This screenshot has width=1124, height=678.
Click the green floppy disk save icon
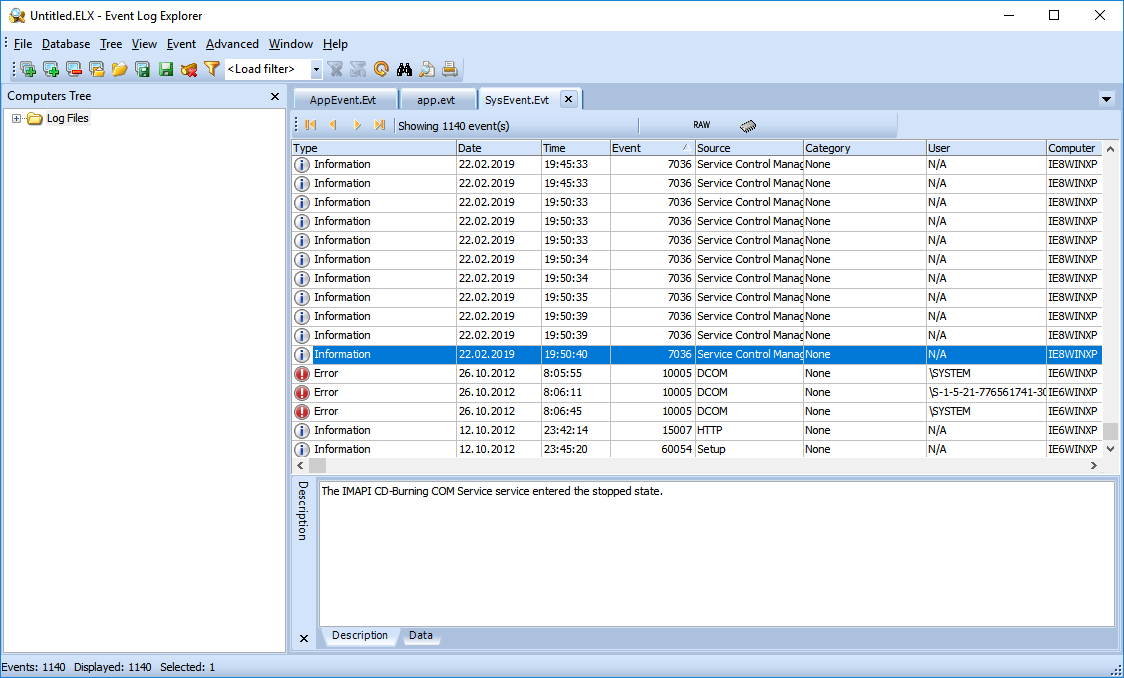click(x=166, y=69)
